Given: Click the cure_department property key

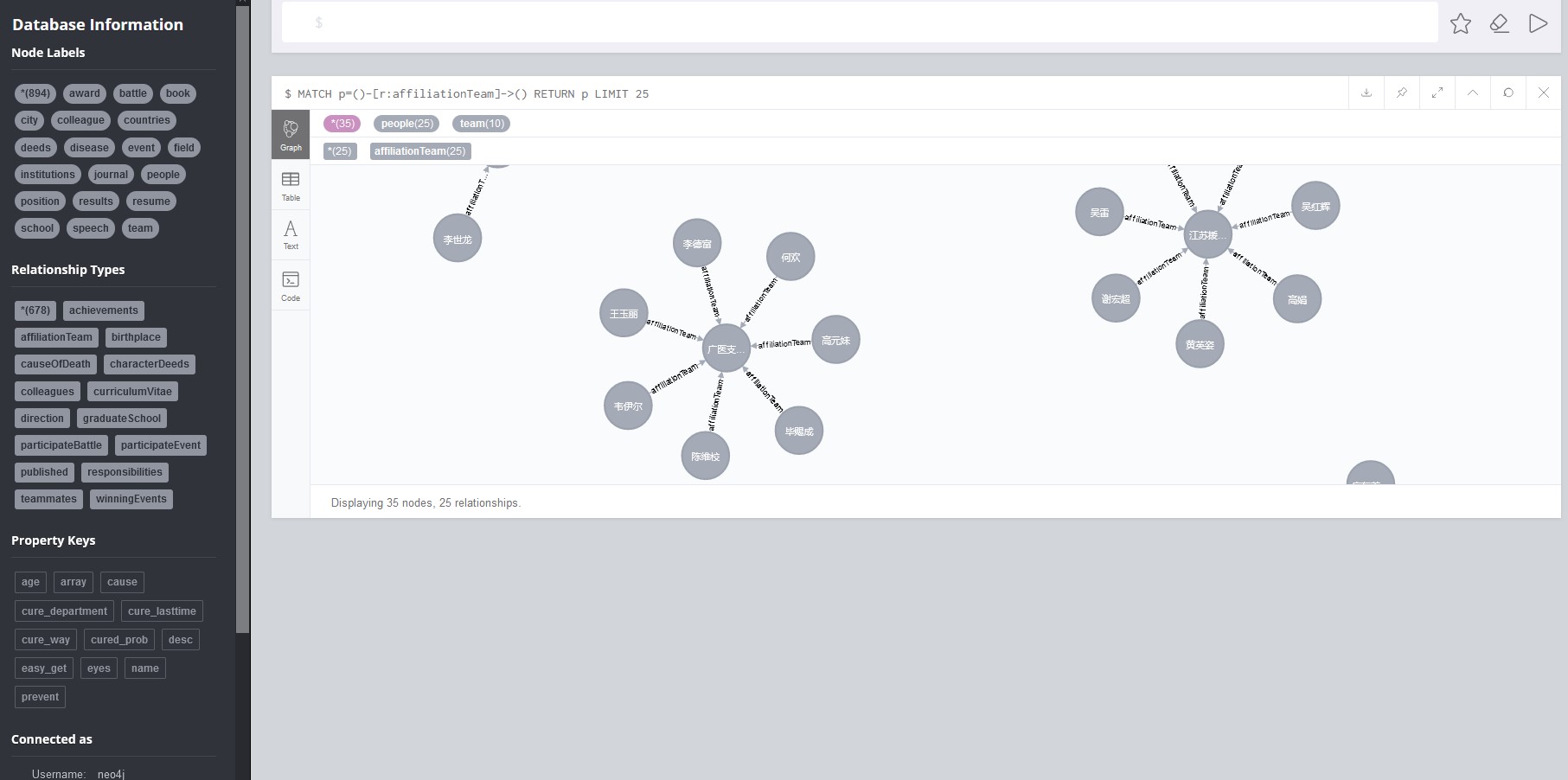Looking at the screenshot, I should [x=64, y=611].
